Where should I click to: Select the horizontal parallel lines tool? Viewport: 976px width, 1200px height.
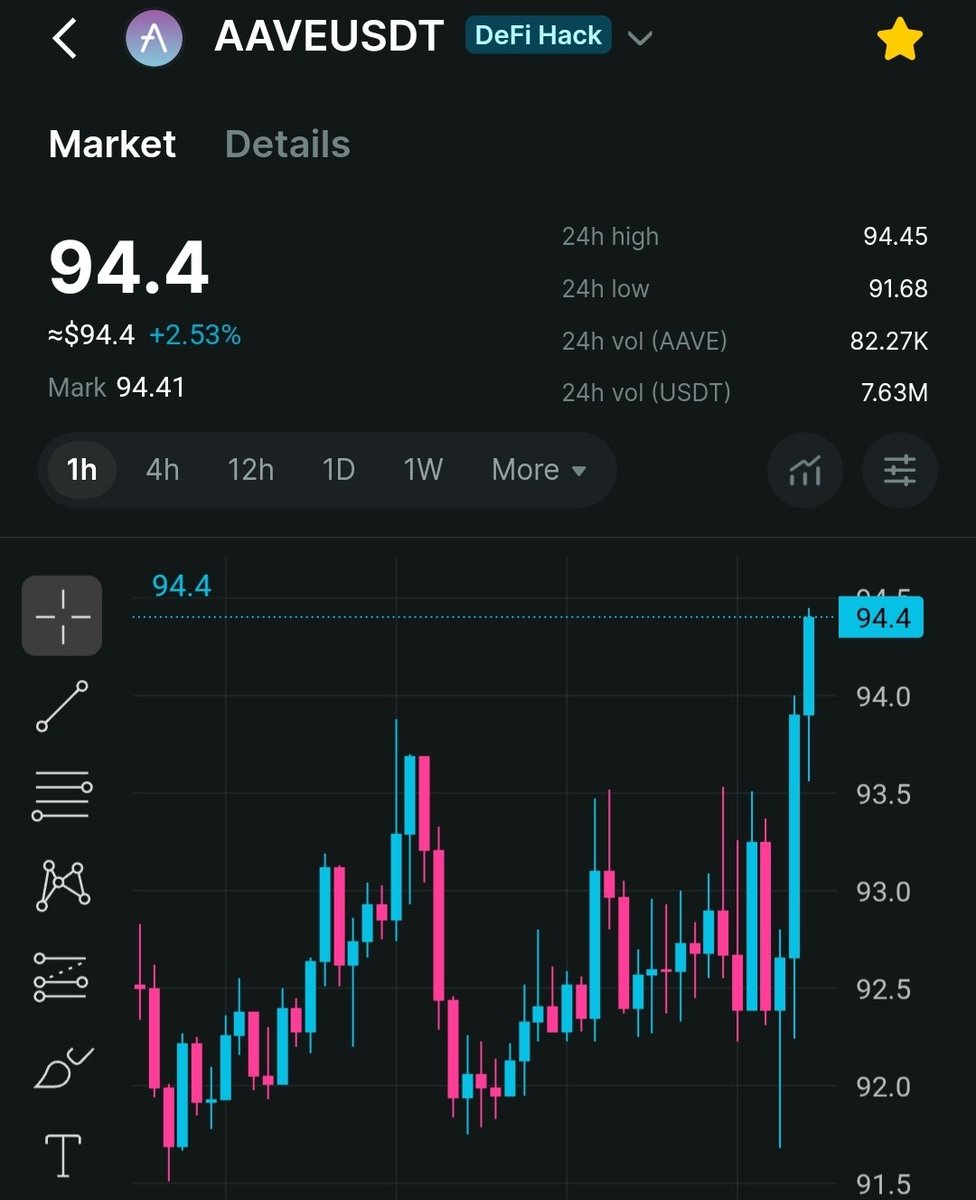62,797
